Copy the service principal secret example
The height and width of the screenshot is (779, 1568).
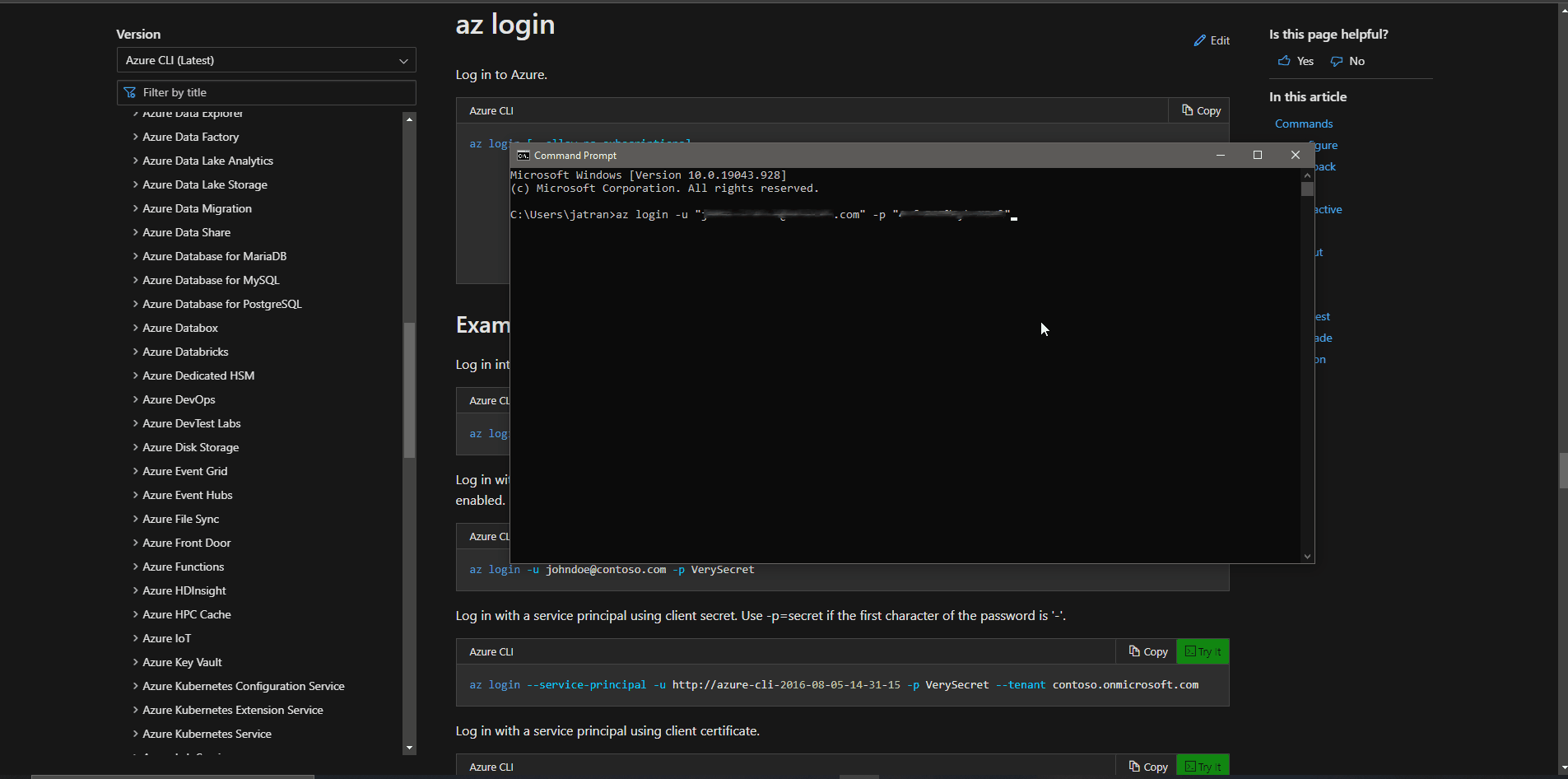point(1147,651)
